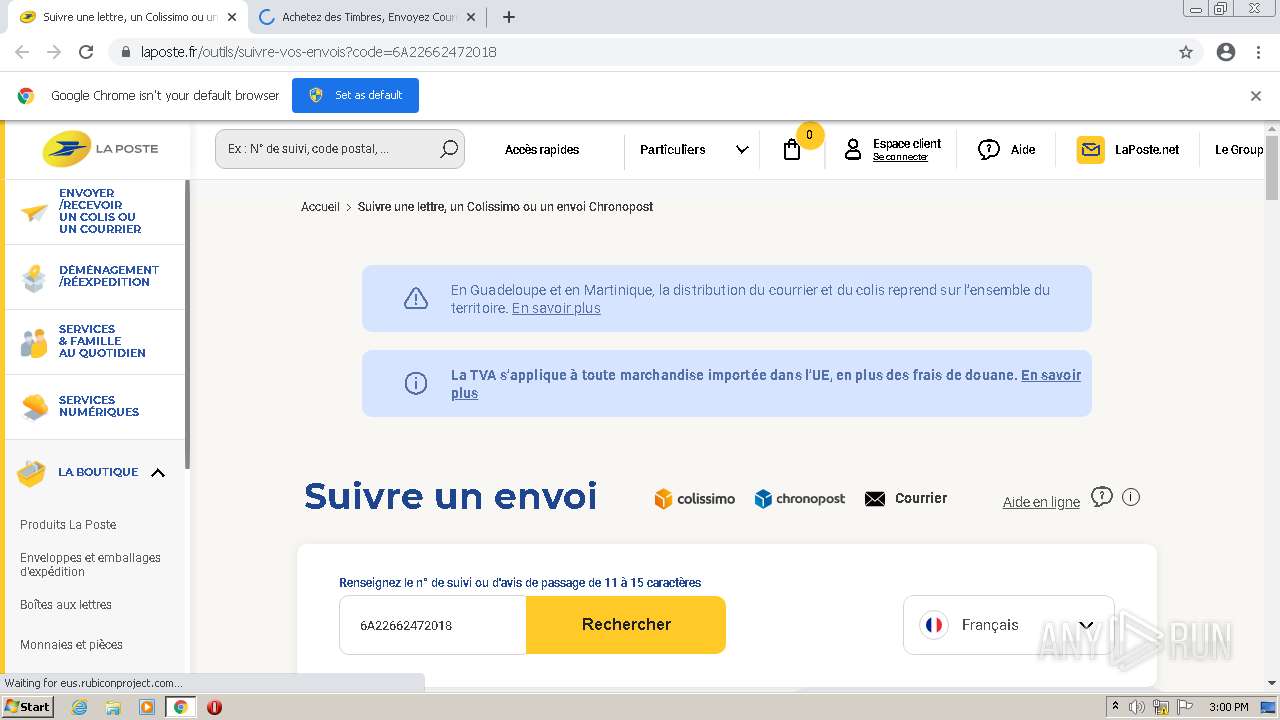Click the Rechercher button
1280x720 pixels.
pos(626,625)
